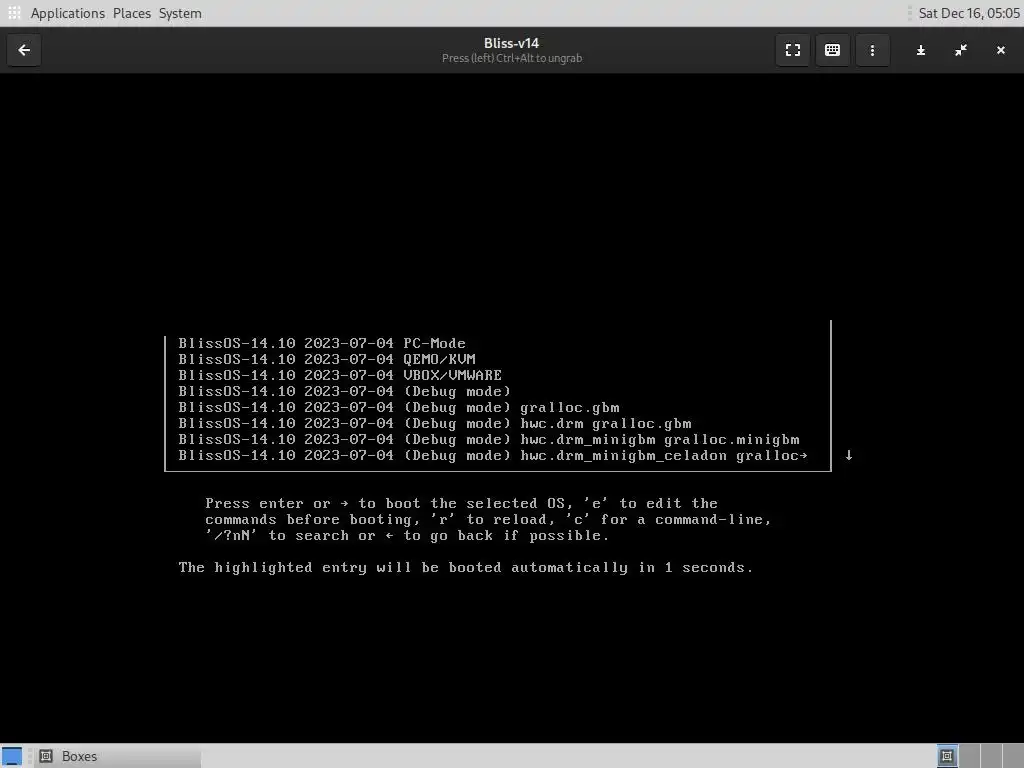Select the Boxes taskbar entry
The height and width of the screenshot is (768, 1024).
click(x=116, y=756)
